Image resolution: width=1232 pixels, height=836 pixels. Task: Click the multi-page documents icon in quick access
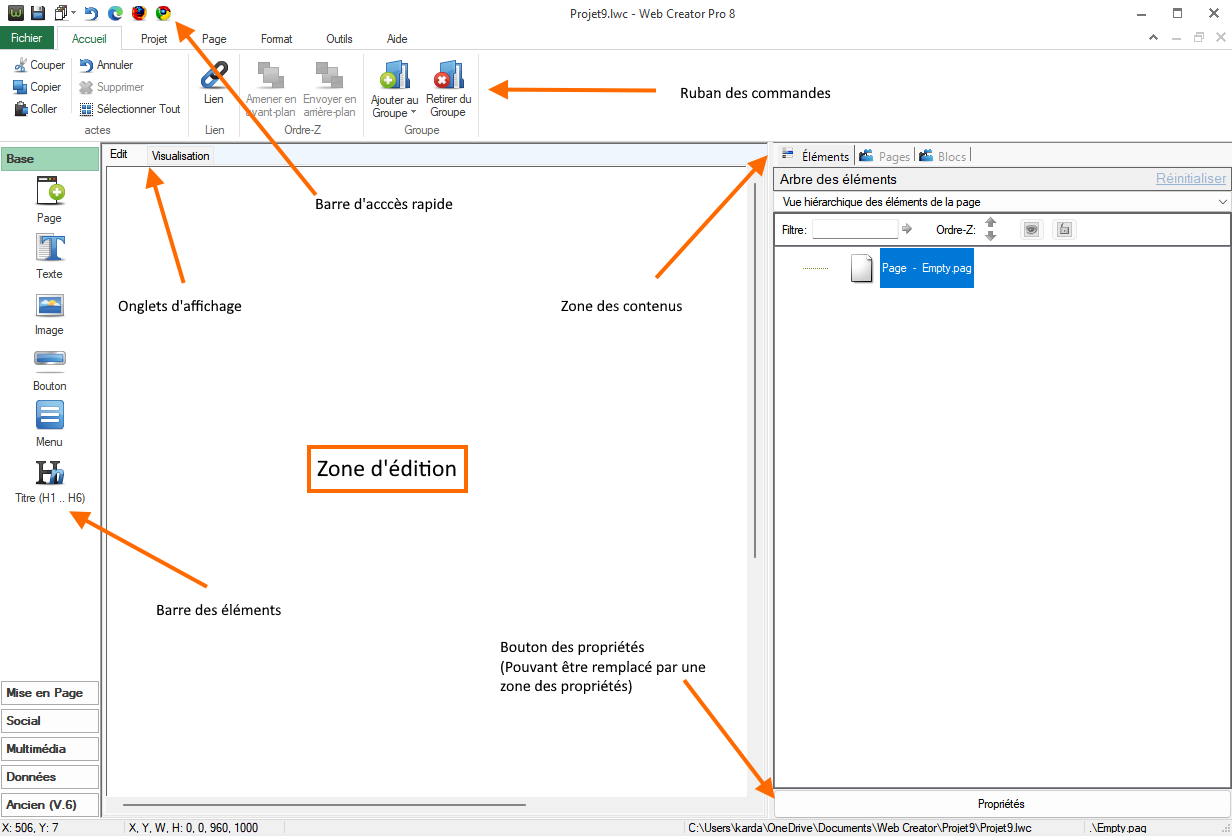pos(62,13)
